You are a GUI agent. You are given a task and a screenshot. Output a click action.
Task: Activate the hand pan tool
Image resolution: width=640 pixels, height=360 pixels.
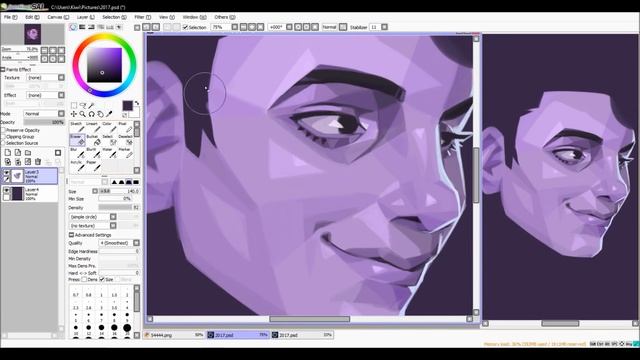pyautogui.click(x=100, y=114)
